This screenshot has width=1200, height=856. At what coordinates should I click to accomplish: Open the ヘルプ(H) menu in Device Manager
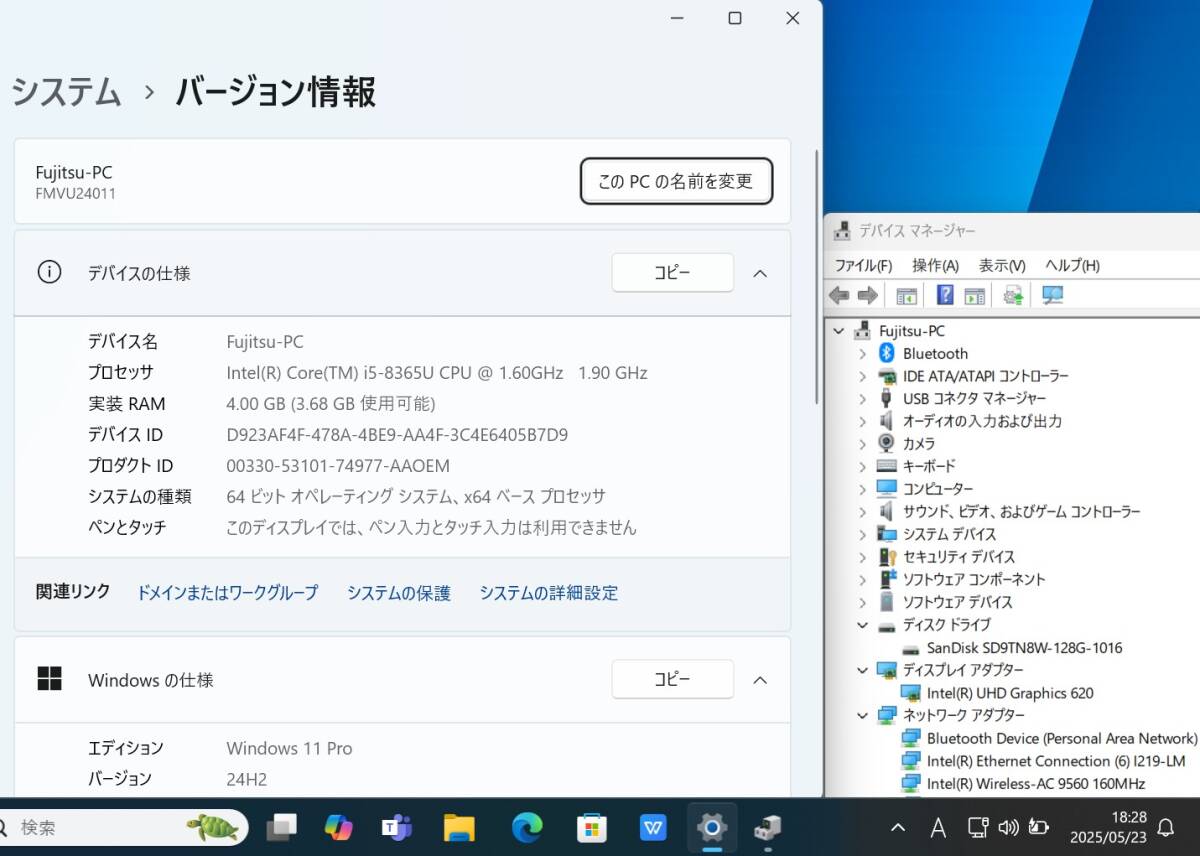tap(1072, 265)
